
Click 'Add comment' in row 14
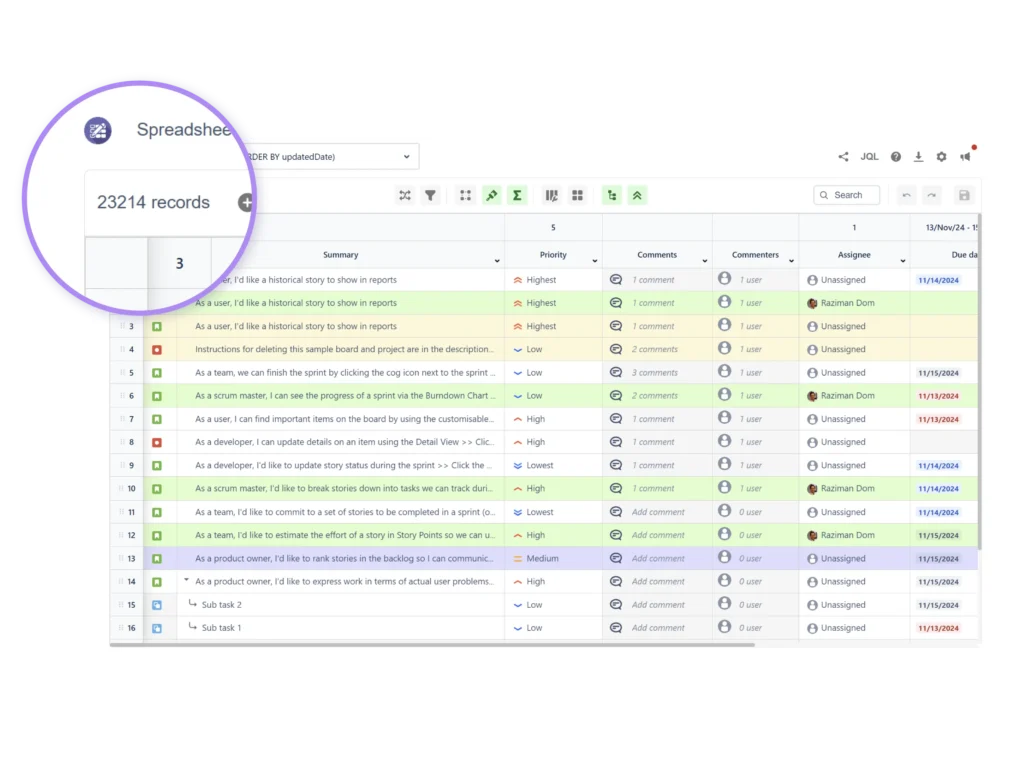pos(658,581)
